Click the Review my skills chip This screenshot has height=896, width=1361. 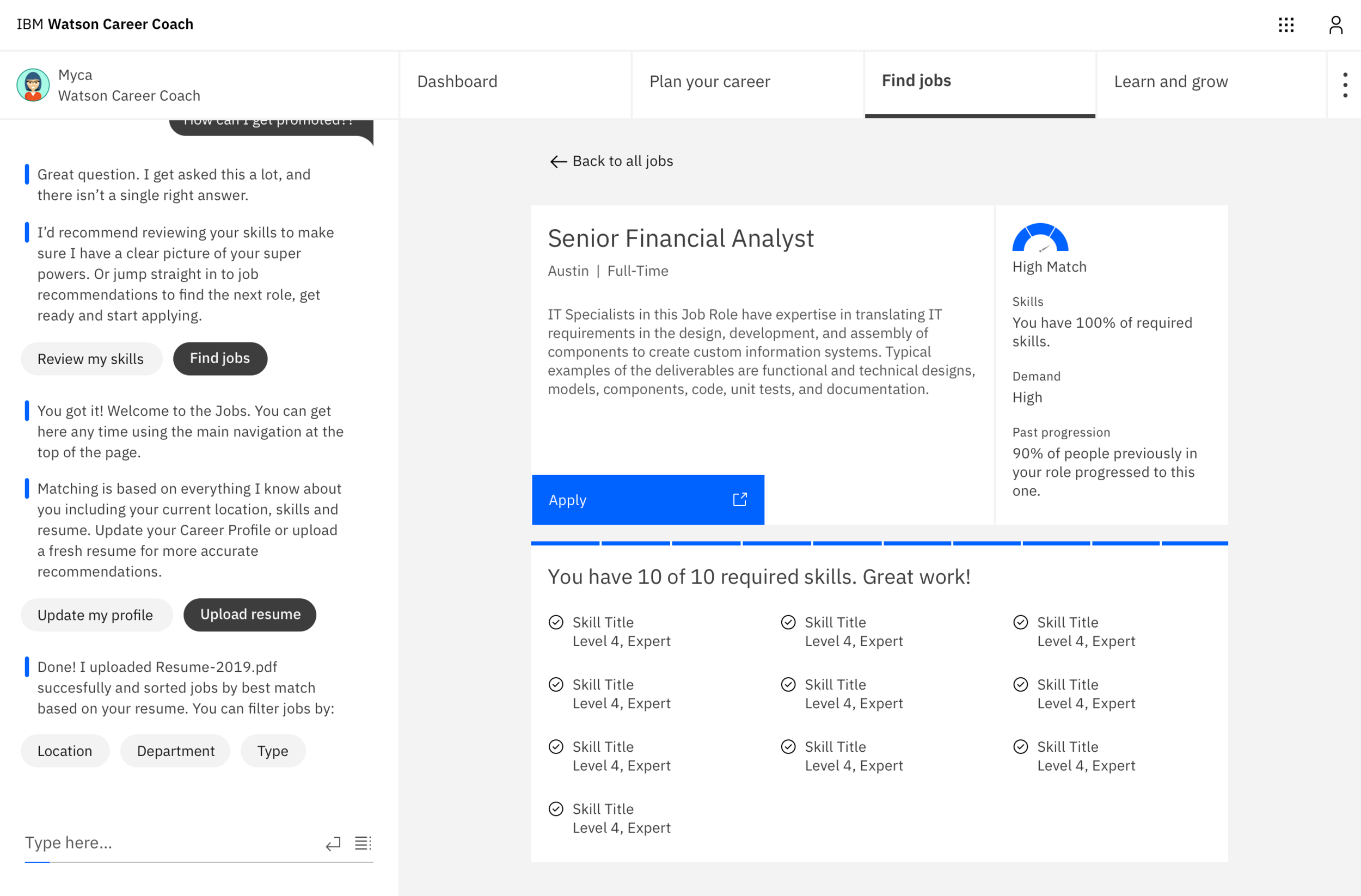91,359
